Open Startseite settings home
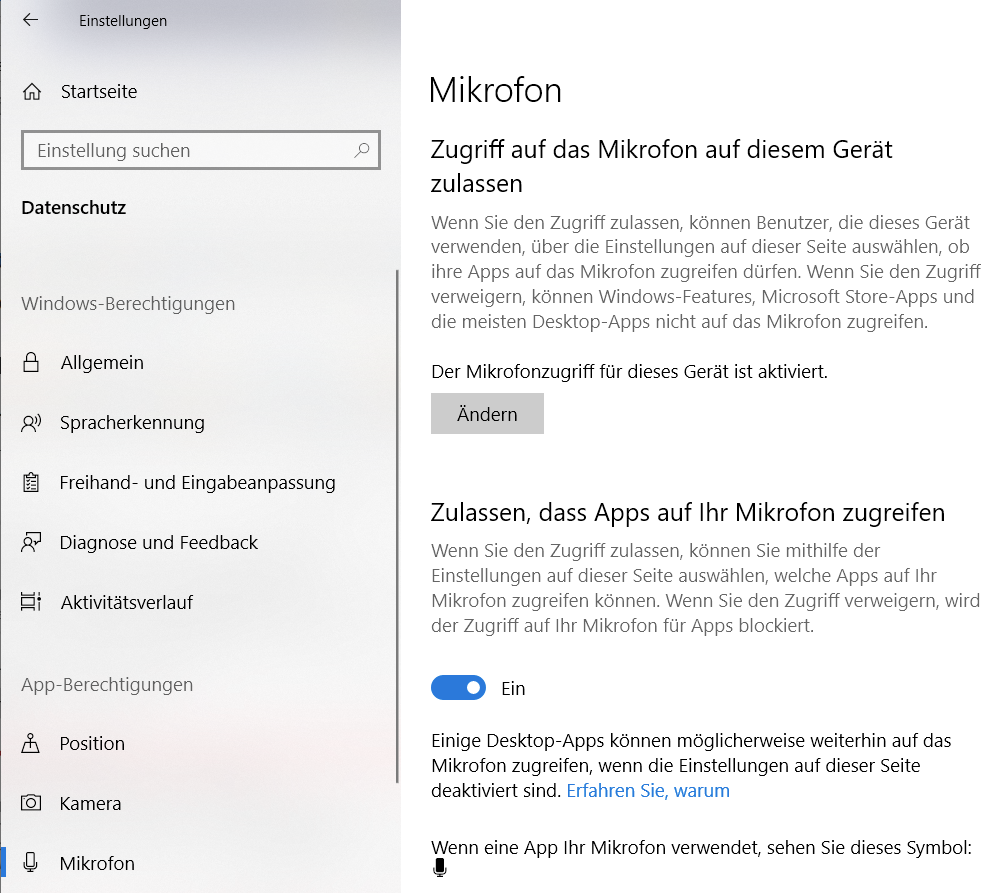 coord(99,92)
